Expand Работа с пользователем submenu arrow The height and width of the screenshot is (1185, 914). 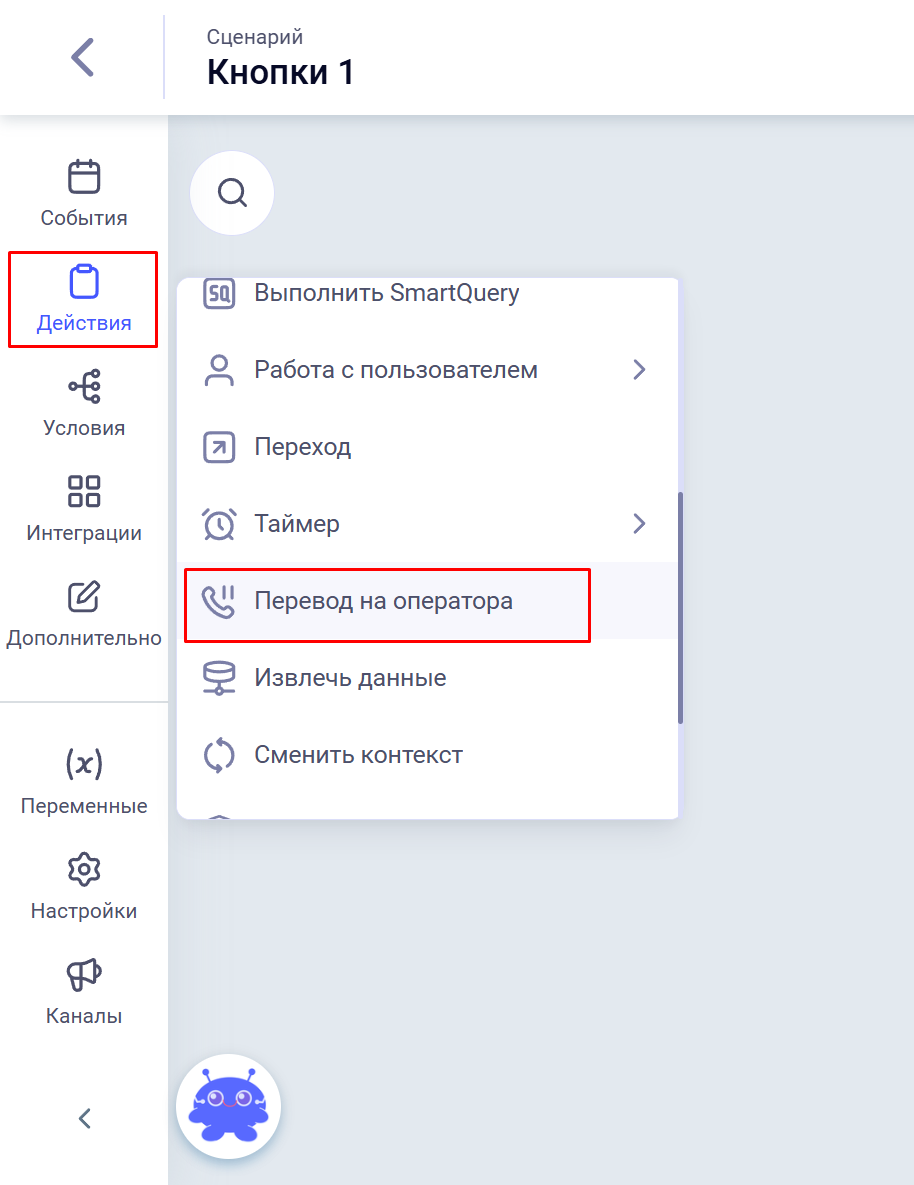[x=640, y=370]
